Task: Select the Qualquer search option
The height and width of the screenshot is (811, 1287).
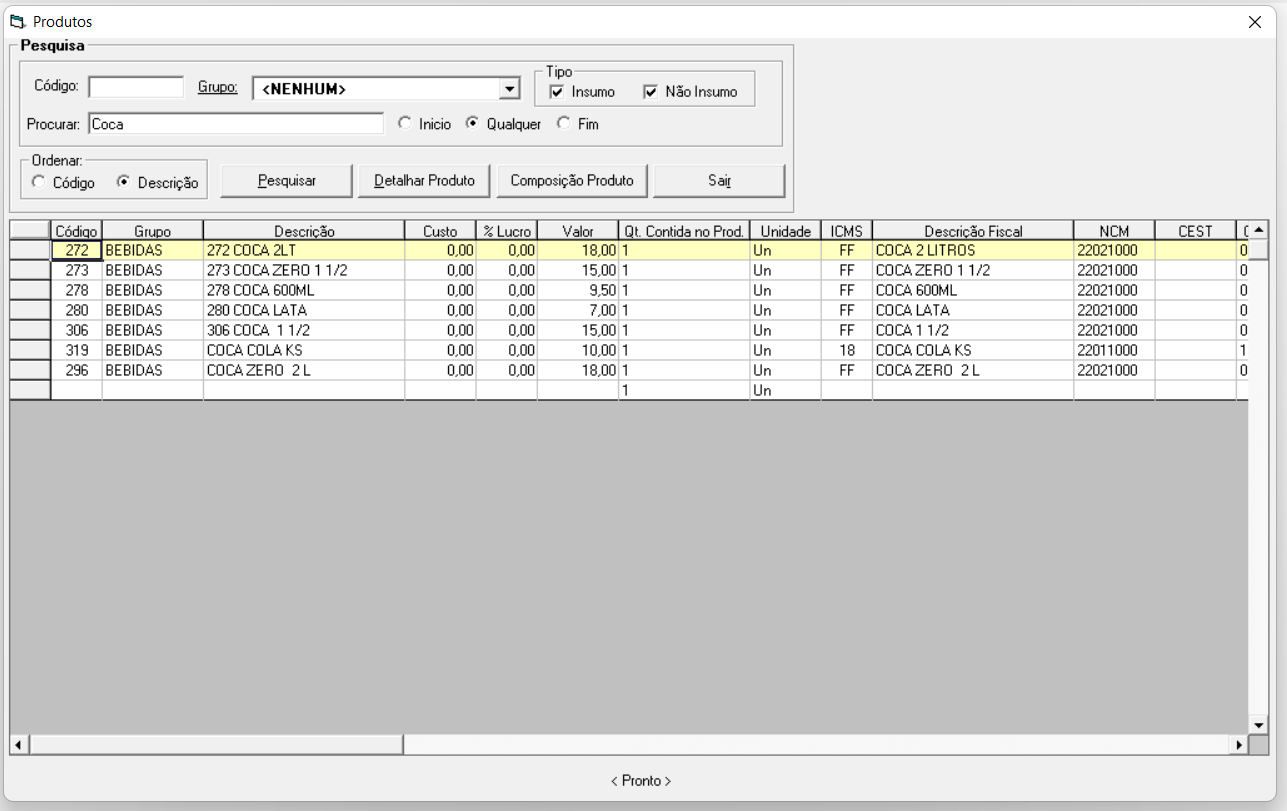Action: pyautogui.click(x=473, y=124)
